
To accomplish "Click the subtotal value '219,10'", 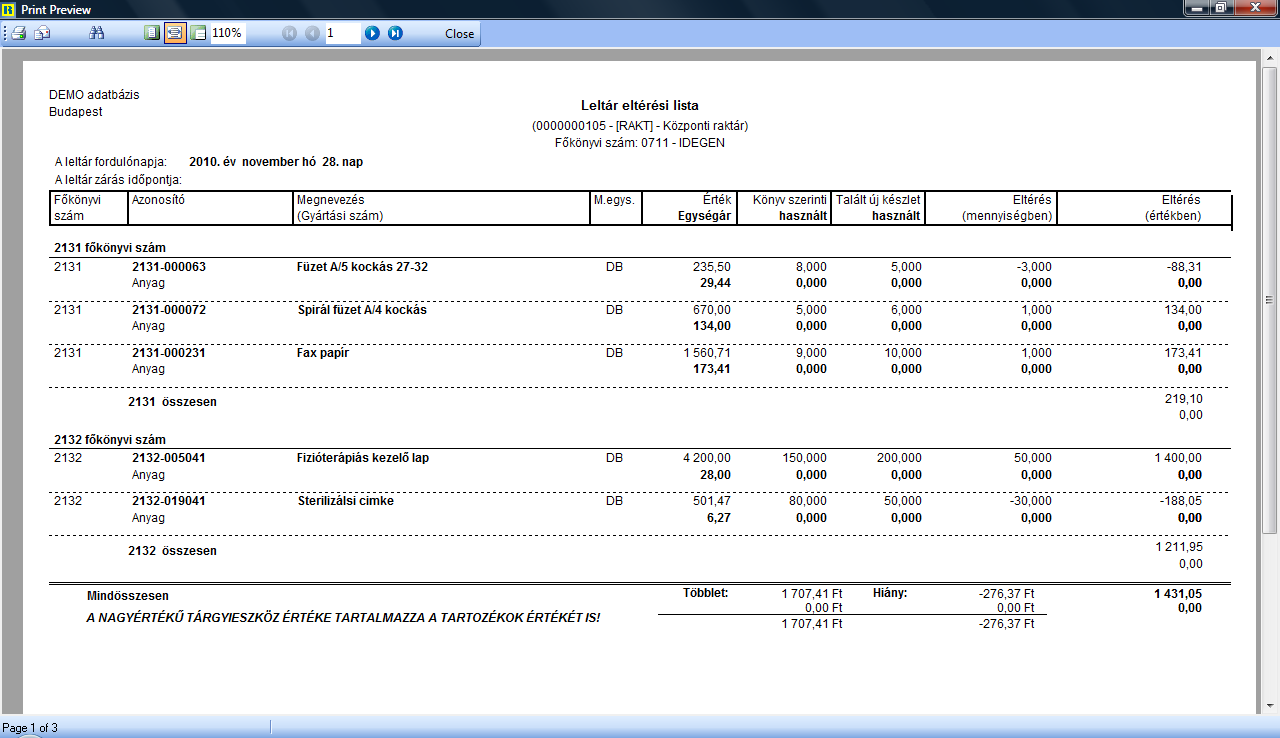I will click(1183, 398).
